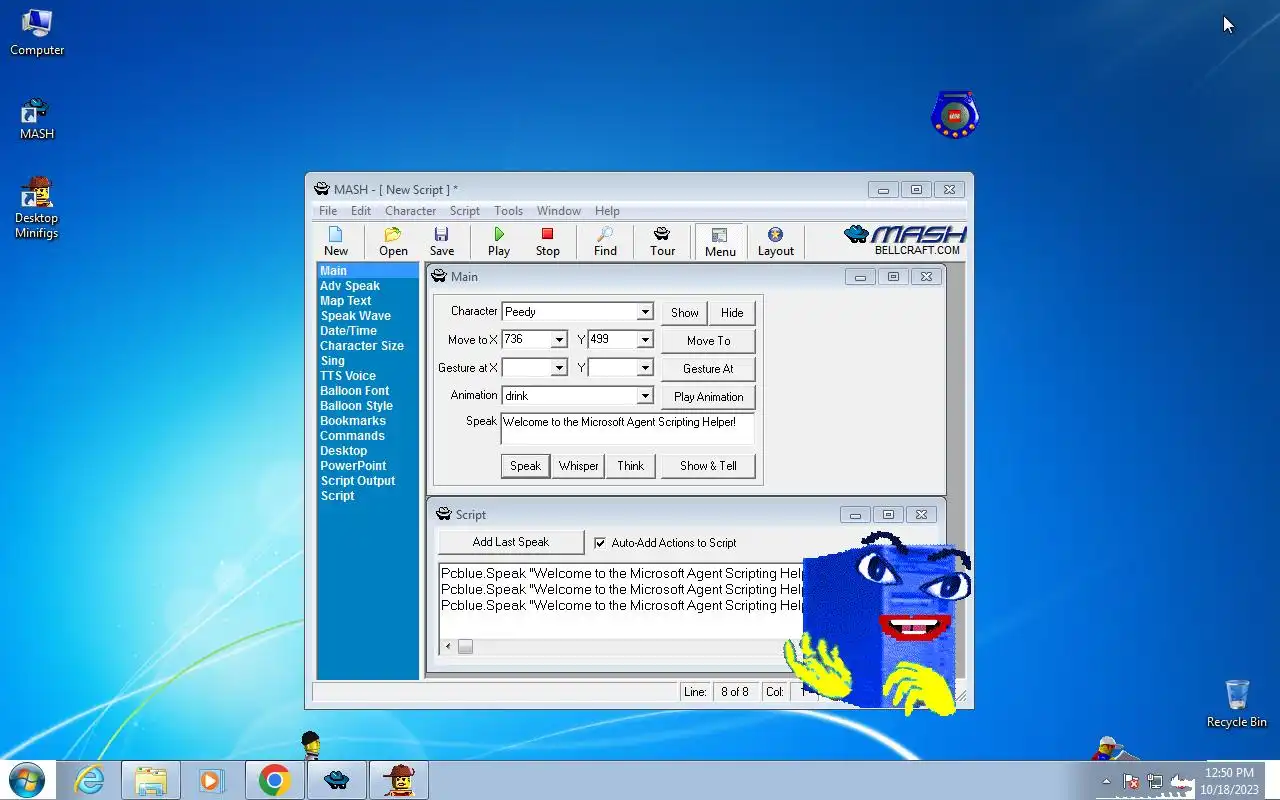Open Windows Explorer from the taskbar

click(x=151, y=780)
